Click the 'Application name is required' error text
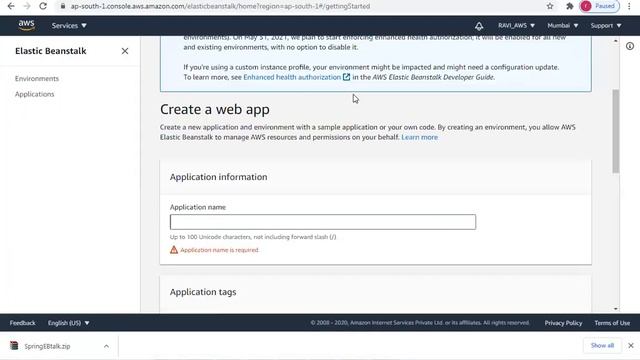The width and height of the screenshot is (640, 360). 219,250
